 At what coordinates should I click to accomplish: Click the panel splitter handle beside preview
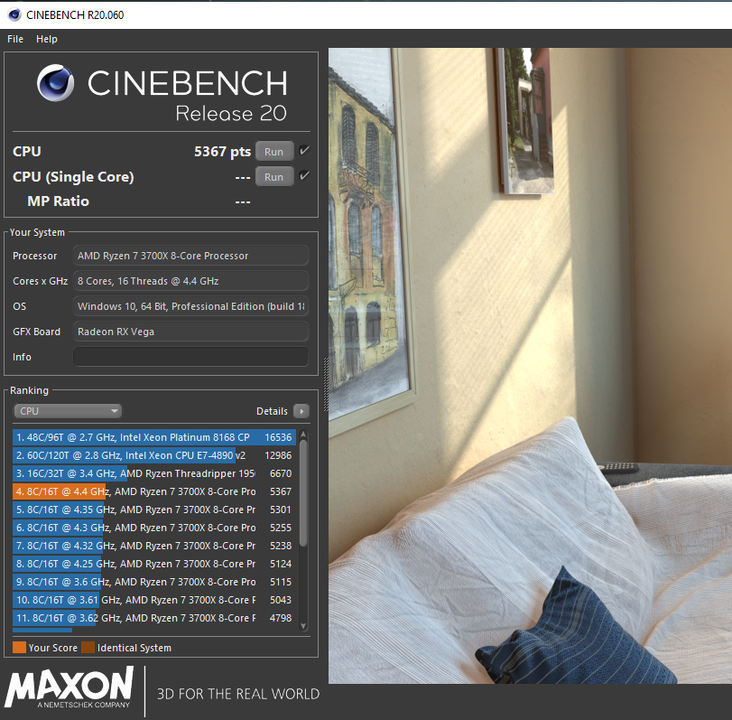tap(325, 384)
